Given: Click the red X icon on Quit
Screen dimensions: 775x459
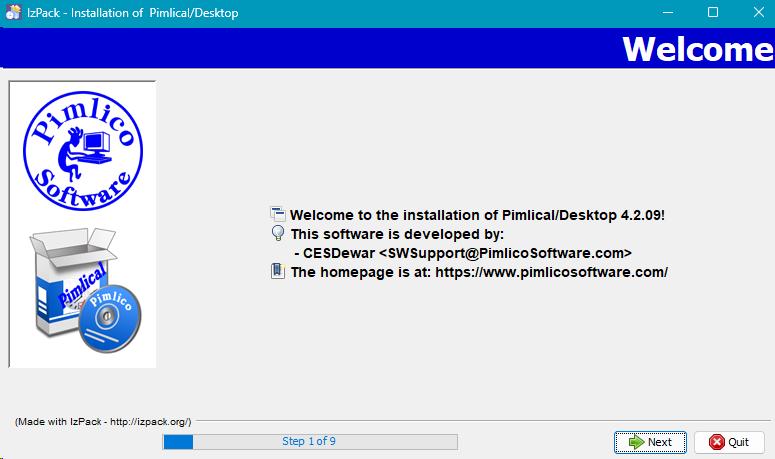Looking at the screenshot, I should coord(717,442).
